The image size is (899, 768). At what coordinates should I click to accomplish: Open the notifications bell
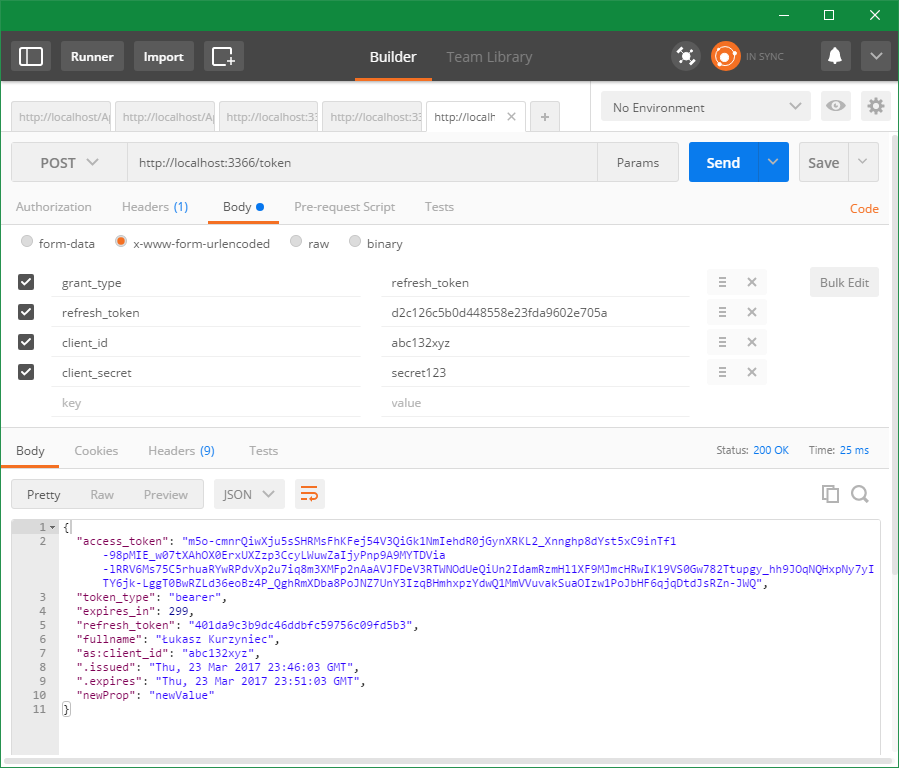835,56
